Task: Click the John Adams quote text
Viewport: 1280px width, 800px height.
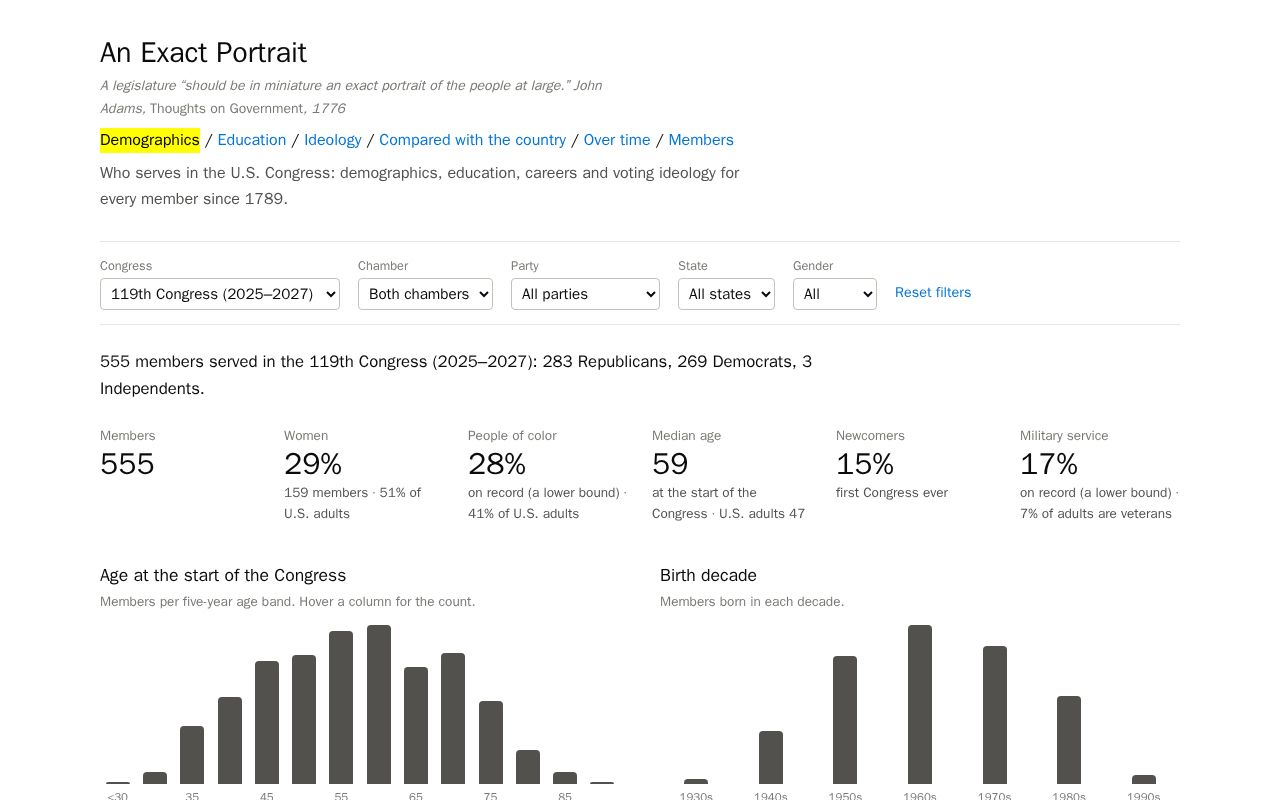Action: coord(351,97)
